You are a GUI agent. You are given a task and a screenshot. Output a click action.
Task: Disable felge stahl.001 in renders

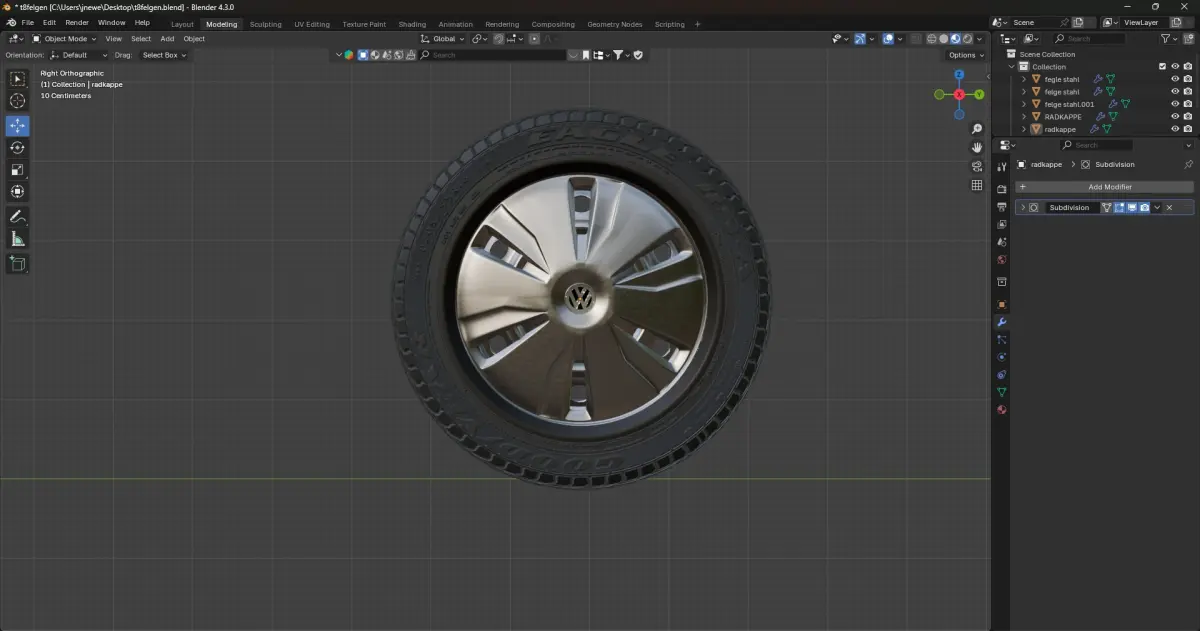click(x=1187, y=104)
